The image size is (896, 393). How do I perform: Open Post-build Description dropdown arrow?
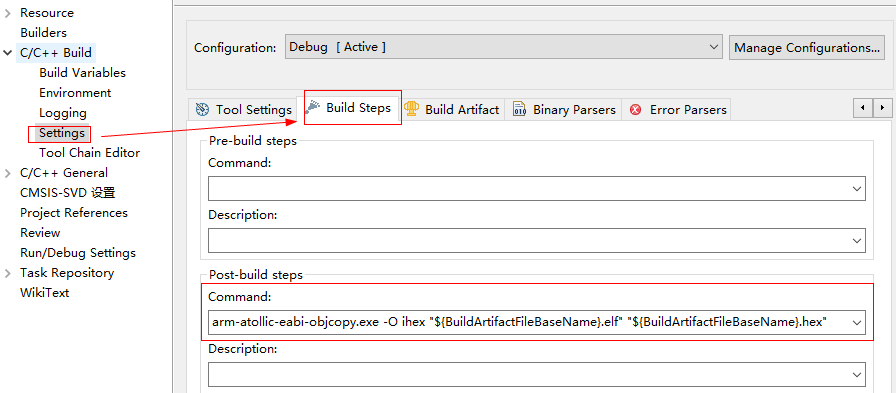tap(857, 375)
